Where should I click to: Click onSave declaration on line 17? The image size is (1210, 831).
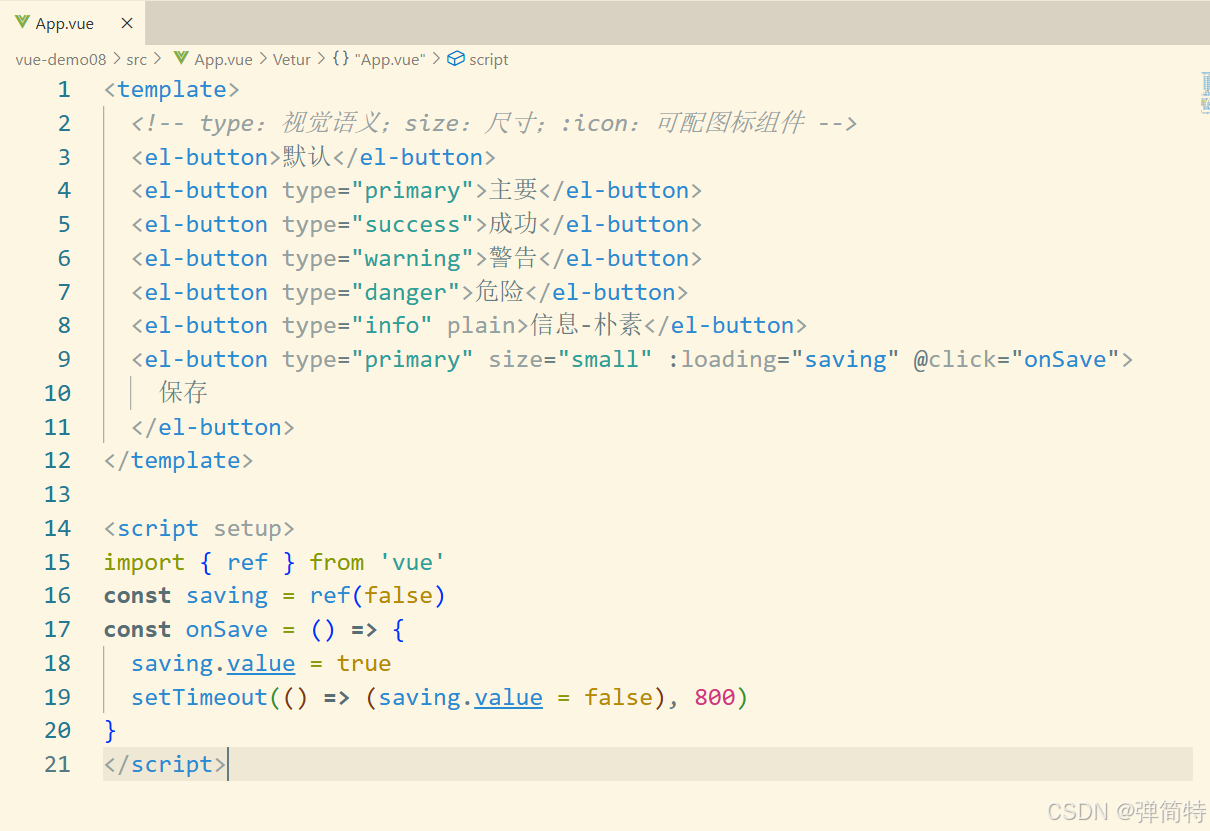point(227,630)
